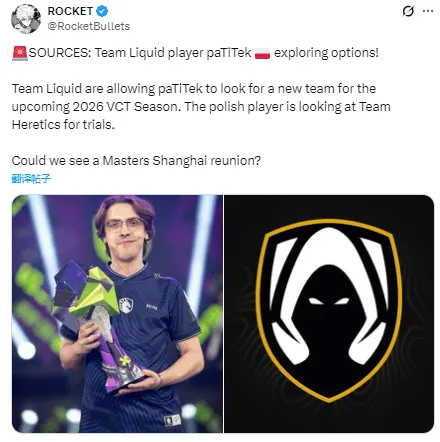Click the small name print on jersey chest
The height and width of the screenshot is (442, 440).
(x=151, y=306)
